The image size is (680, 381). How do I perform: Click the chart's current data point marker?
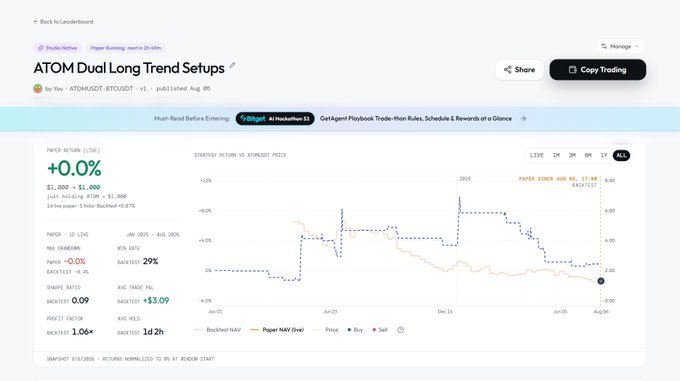pyautogui.click(x=601, y=281)
